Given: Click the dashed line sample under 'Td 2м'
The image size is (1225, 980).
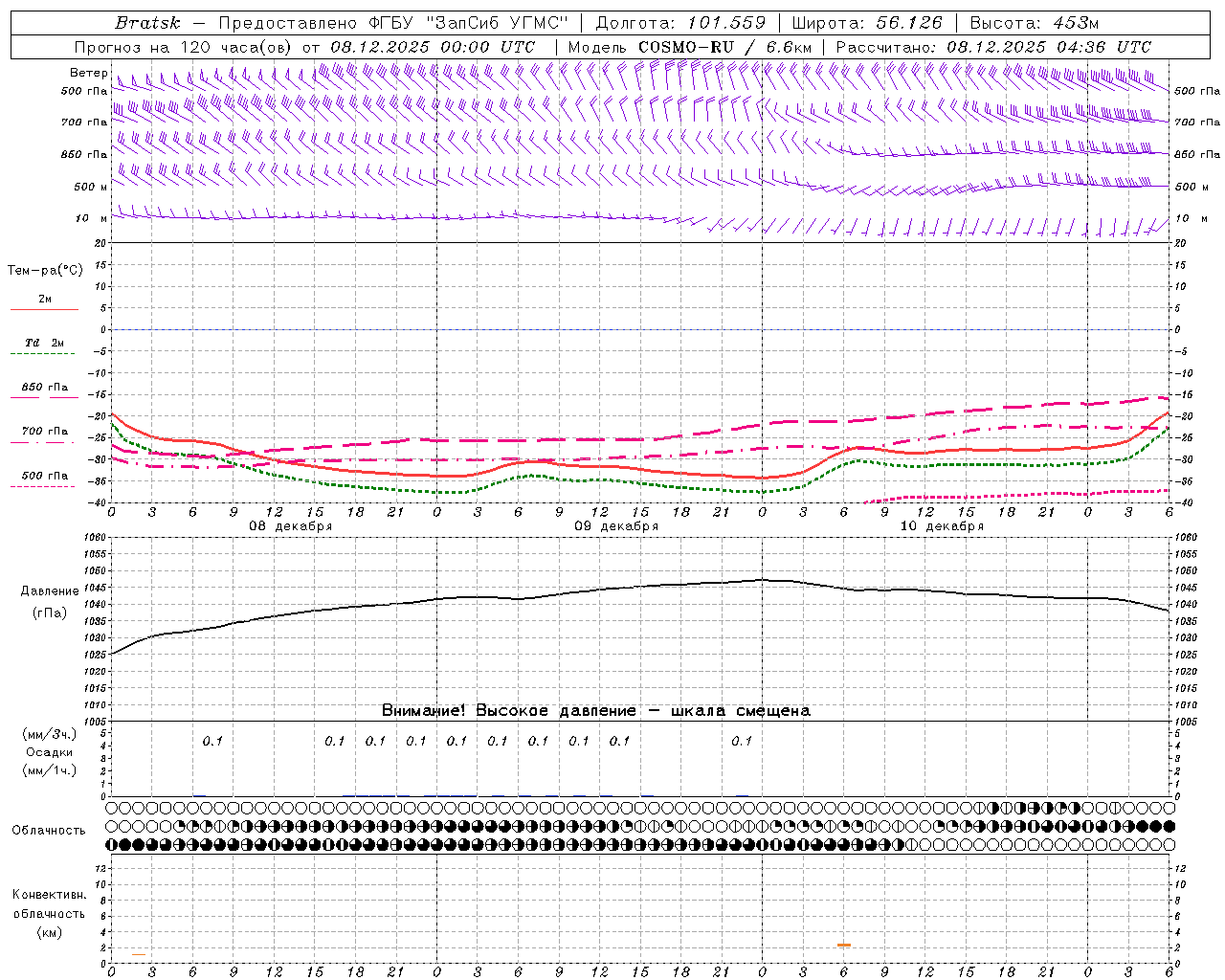Looking at the screenshot, I should point(42,353).
